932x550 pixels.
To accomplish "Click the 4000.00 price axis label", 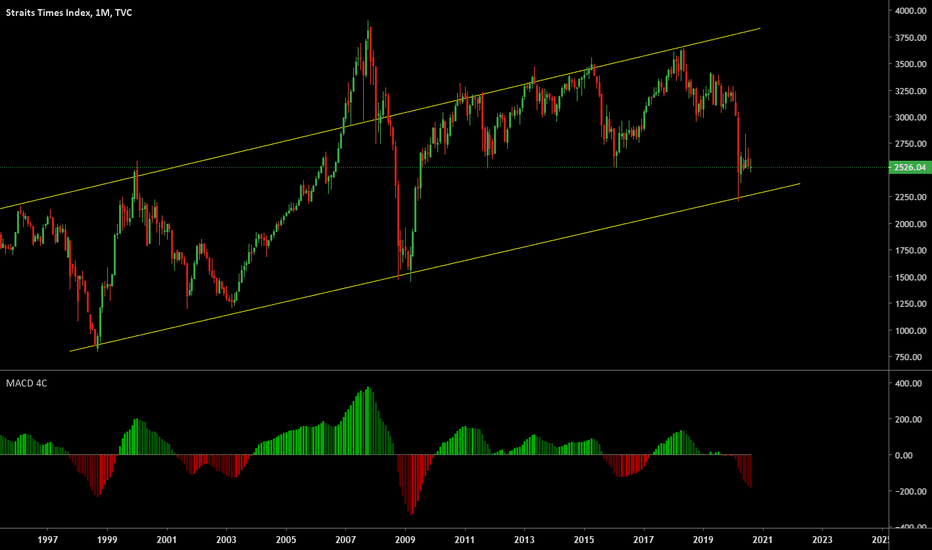I will point(911,11).
